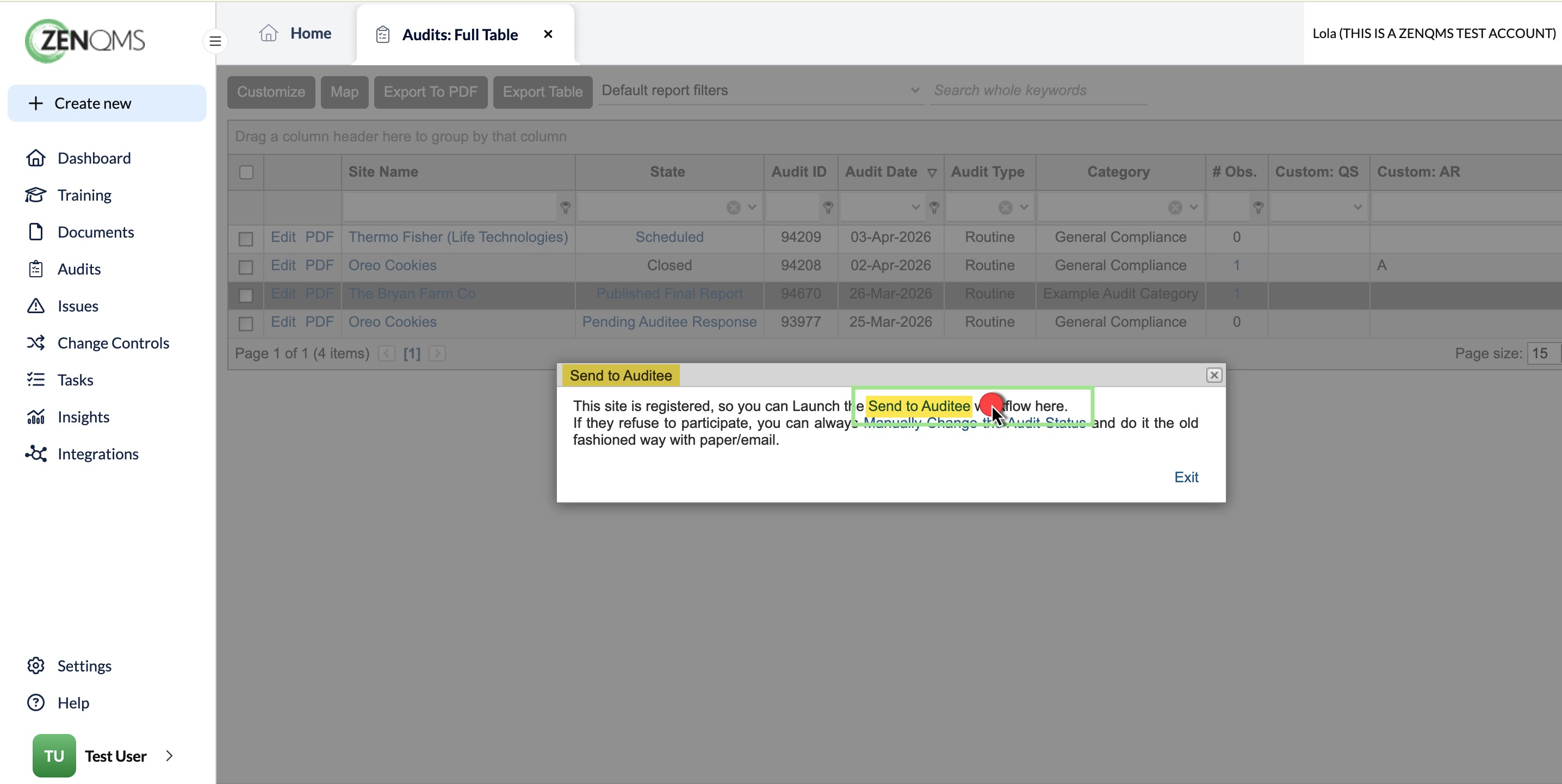Click Edit on the Thermo Fisher row
Image resolution: width=1562 pixels, height=784 pixels.
coord(283,237)
